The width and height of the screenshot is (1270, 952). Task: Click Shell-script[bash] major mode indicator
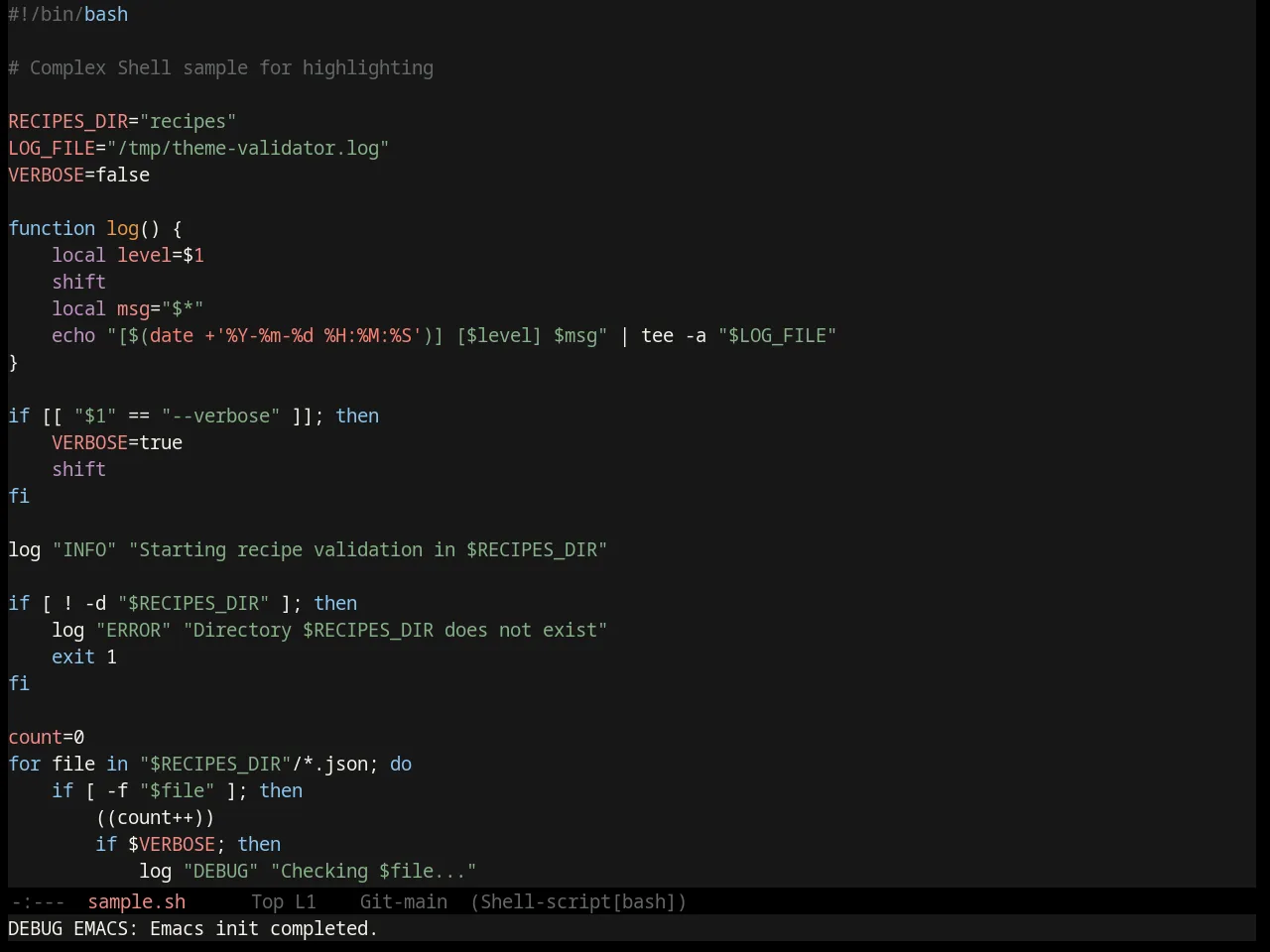point(578,901)
